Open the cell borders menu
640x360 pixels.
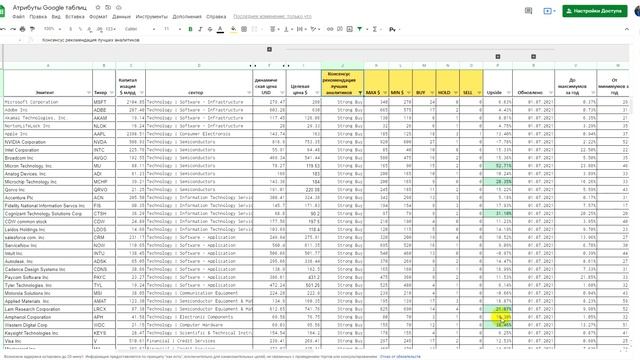[244, 29]
